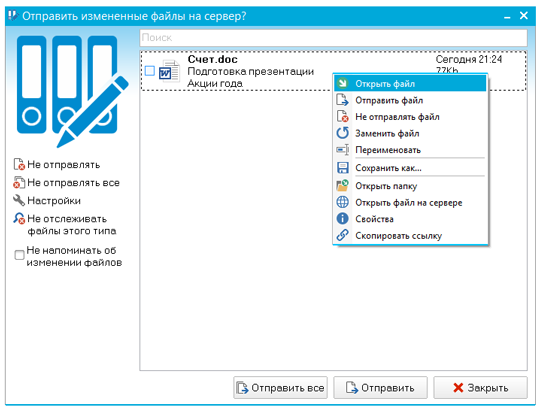Click the 'Открыть папку' folder icon
The height and width of the screenshot is (409, 540).
pos(342,185)
